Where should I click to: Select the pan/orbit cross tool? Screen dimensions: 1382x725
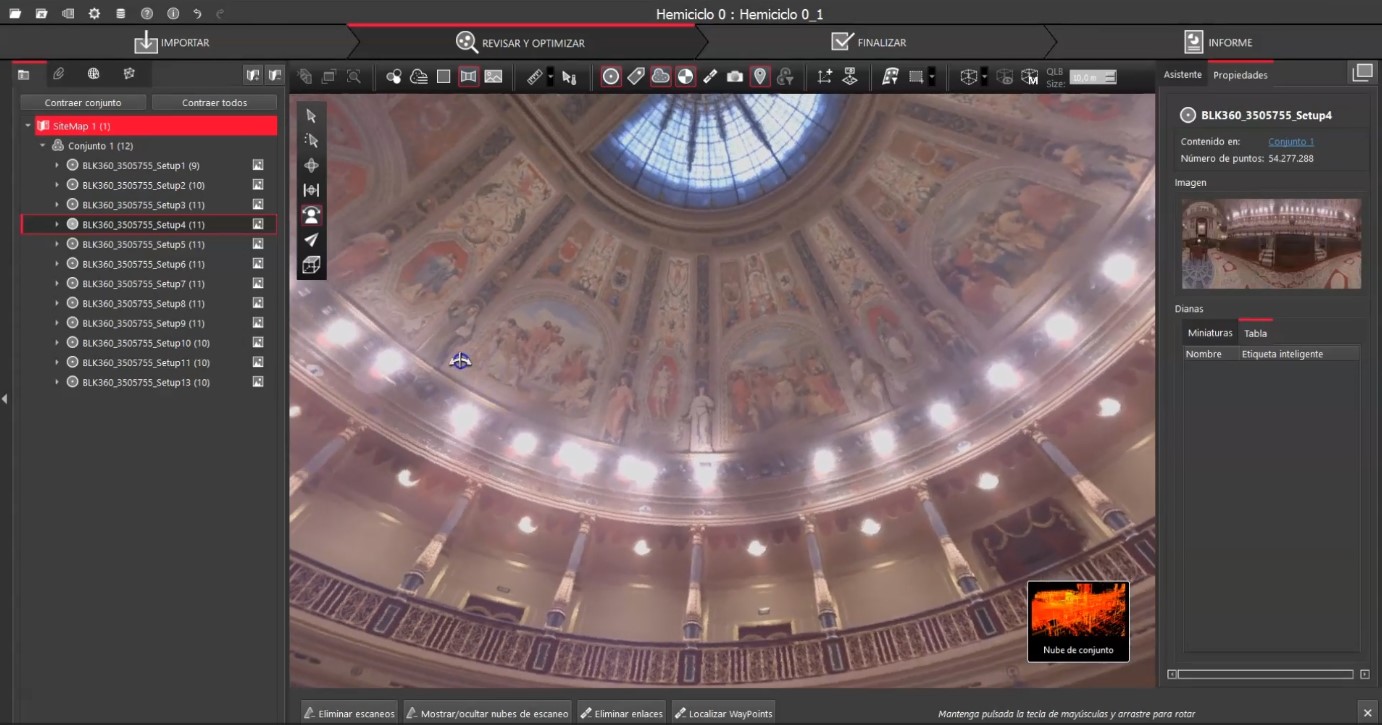311,165
